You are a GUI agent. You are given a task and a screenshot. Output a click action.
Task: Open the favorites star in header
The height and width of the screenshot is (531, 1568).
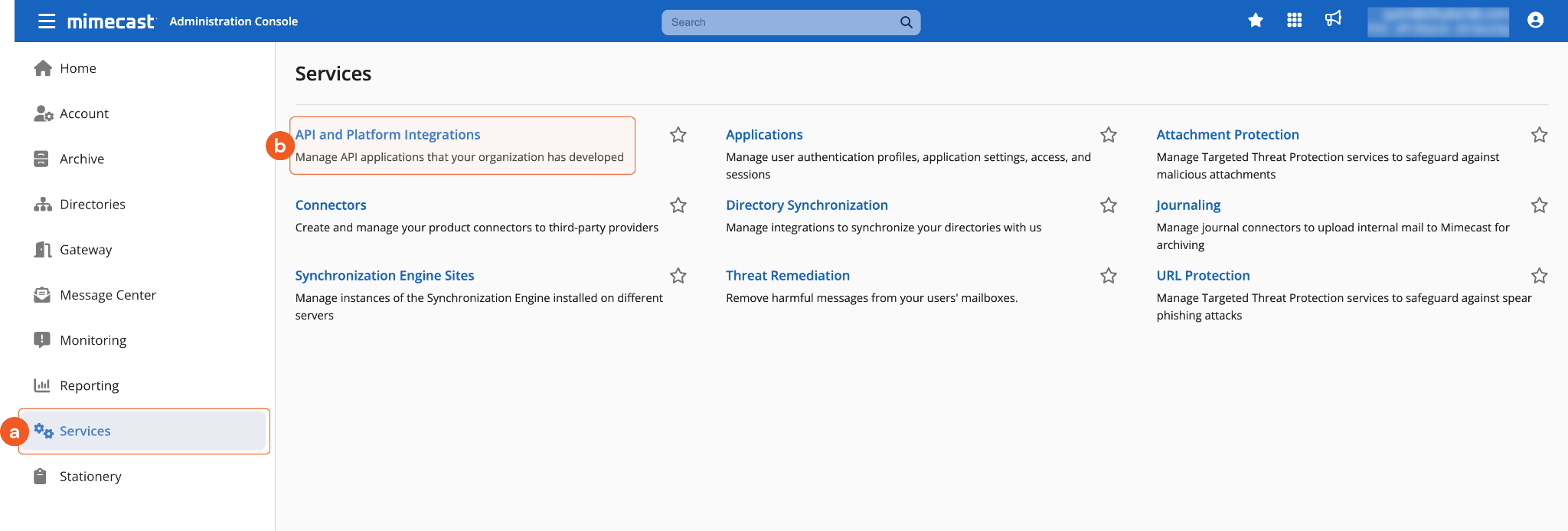click(x=1256, y=21)
